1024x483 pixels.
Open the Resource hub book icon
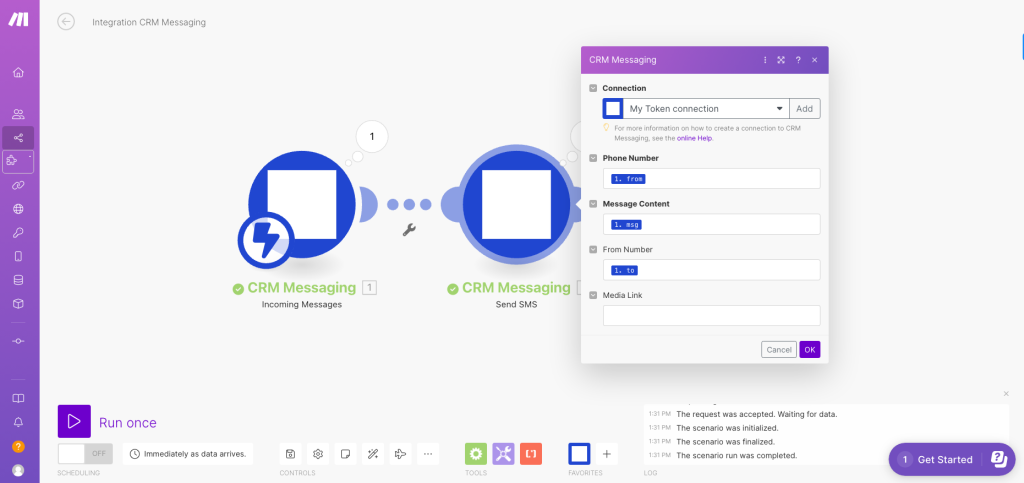coord(18,398)
